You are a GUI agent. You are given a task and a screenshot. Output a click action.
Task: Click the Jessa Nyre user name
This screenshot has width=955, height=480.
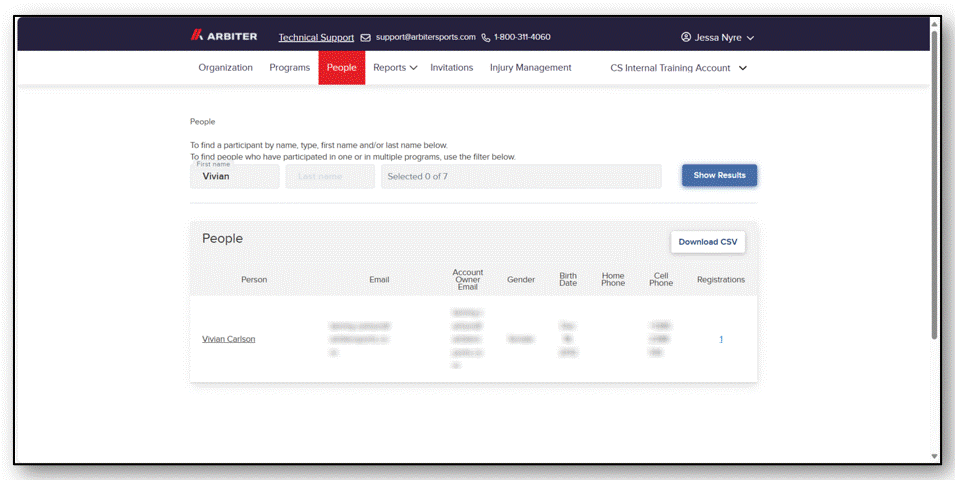tap(719, 37)
